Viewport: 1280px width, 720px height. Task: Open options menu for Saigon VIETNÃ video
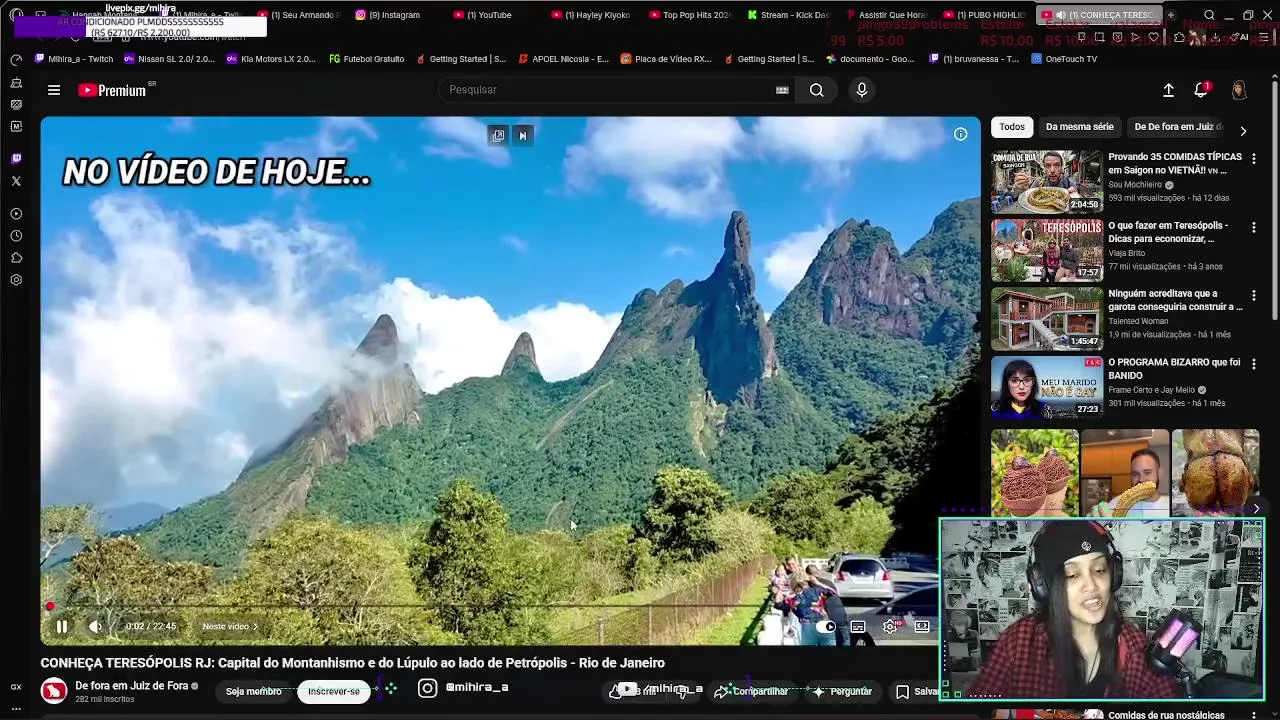point(1254,159)
